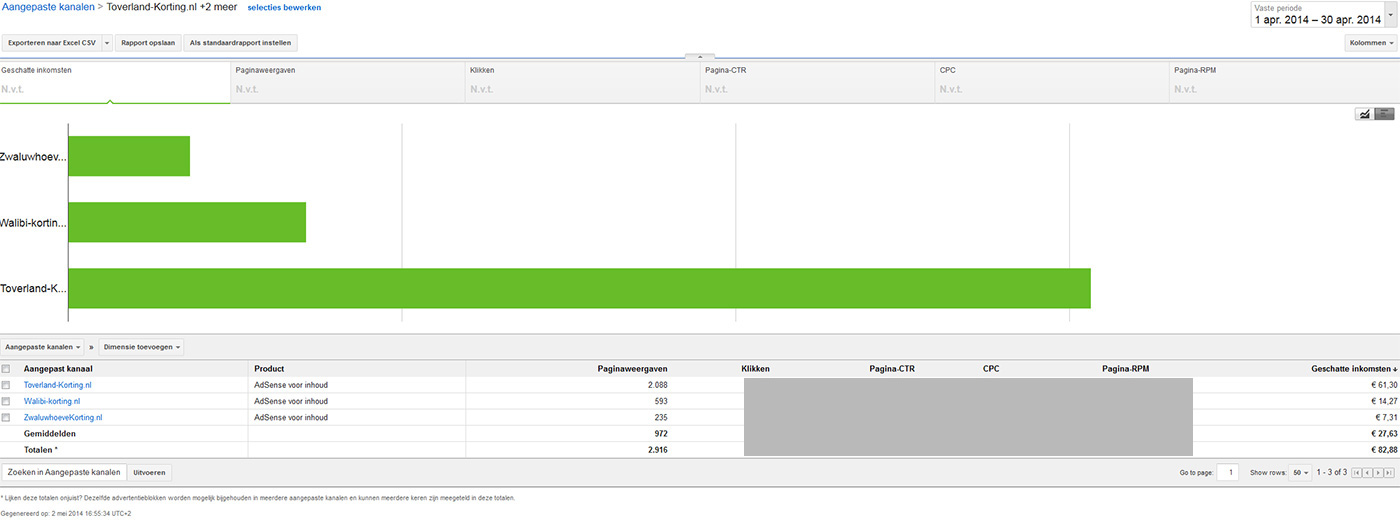Open the Show rows 50 dropdown

[1301, 472]
